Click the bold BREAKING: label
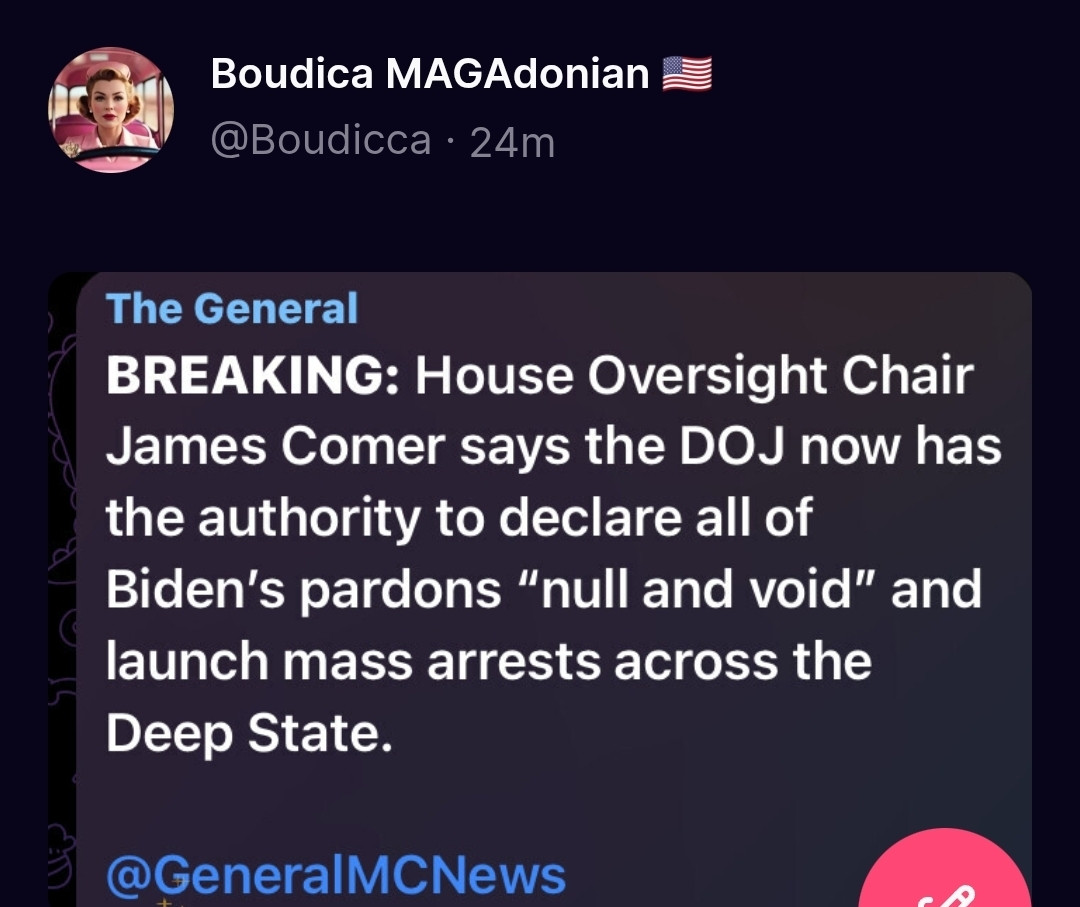Viewport: 1080px width, 907px height. pos(252,375)
